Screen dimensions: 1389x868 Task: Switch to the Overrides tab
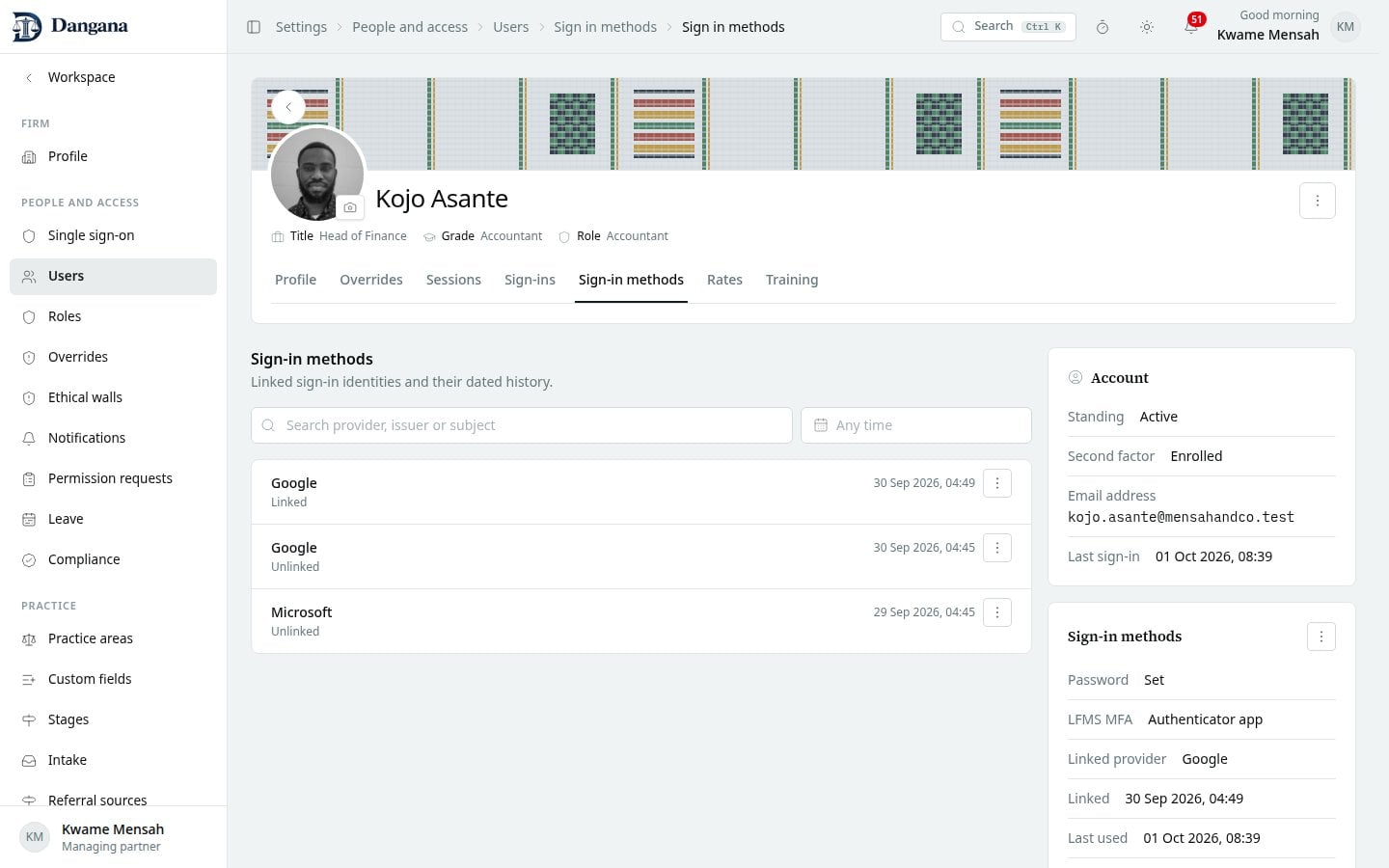(x=371, y=280)
